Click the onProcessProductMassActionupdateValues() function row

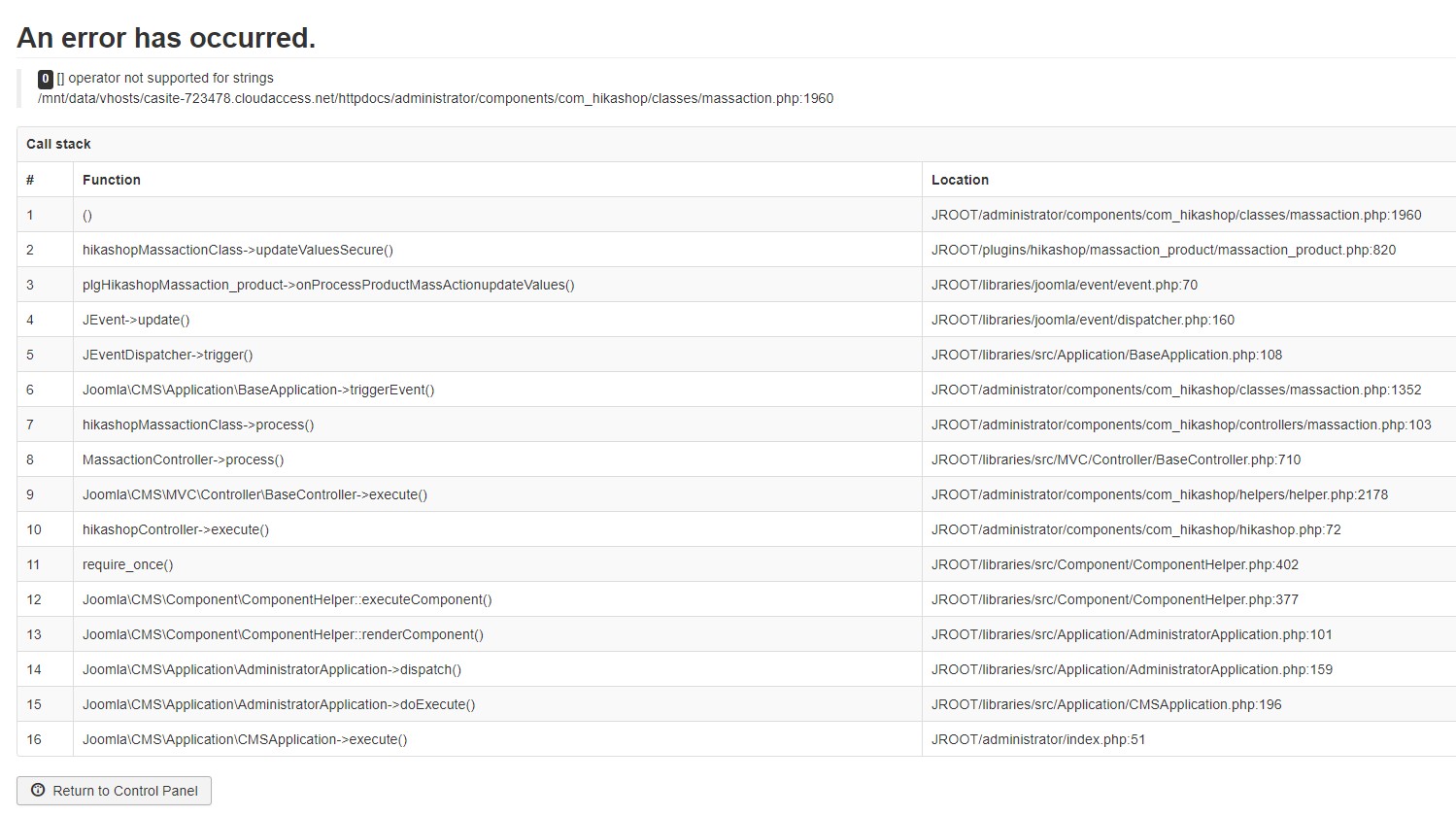(328, 285)
